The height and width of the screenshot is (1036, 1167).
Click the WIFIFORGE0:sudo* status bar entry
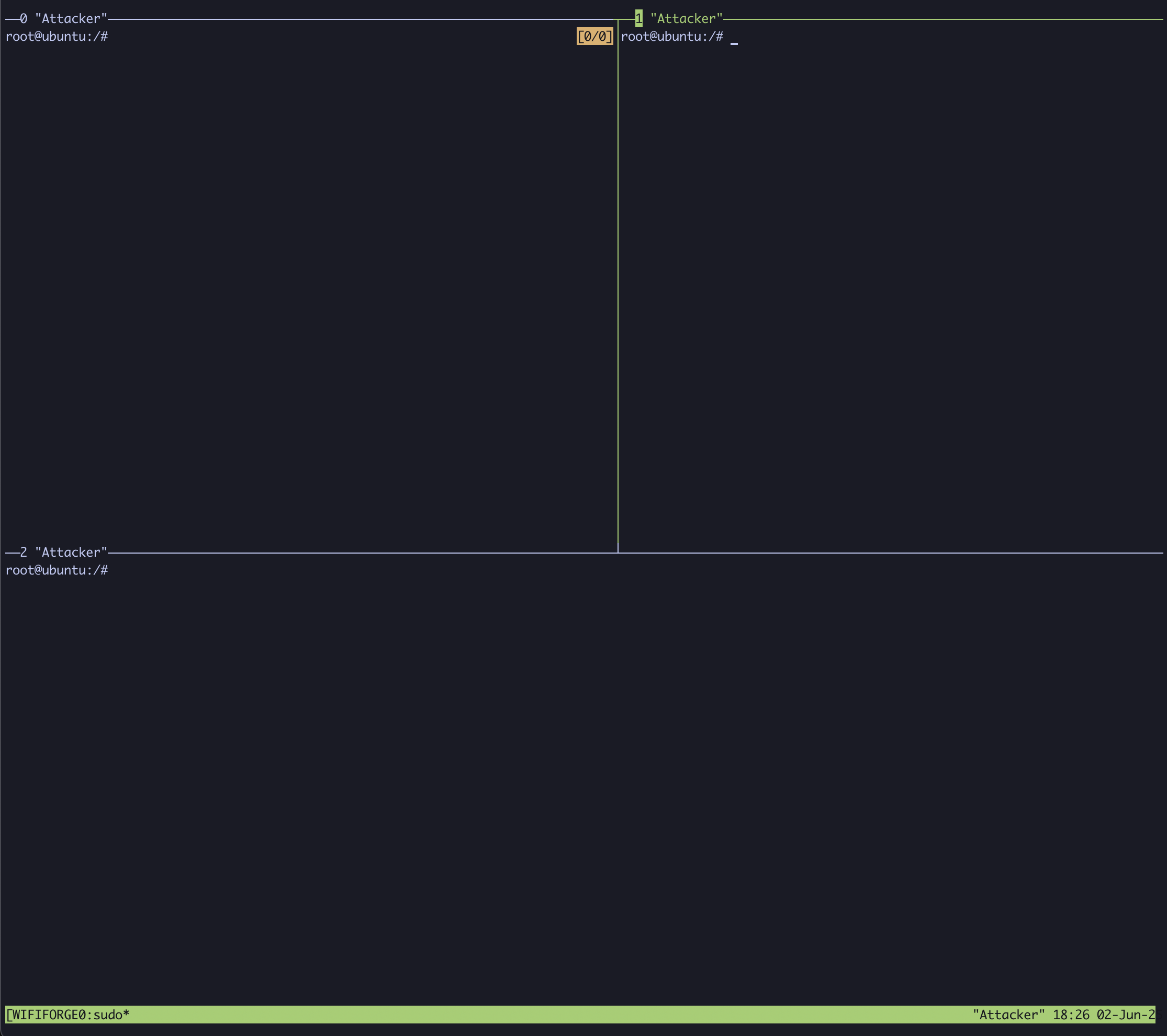[68, 1015]
